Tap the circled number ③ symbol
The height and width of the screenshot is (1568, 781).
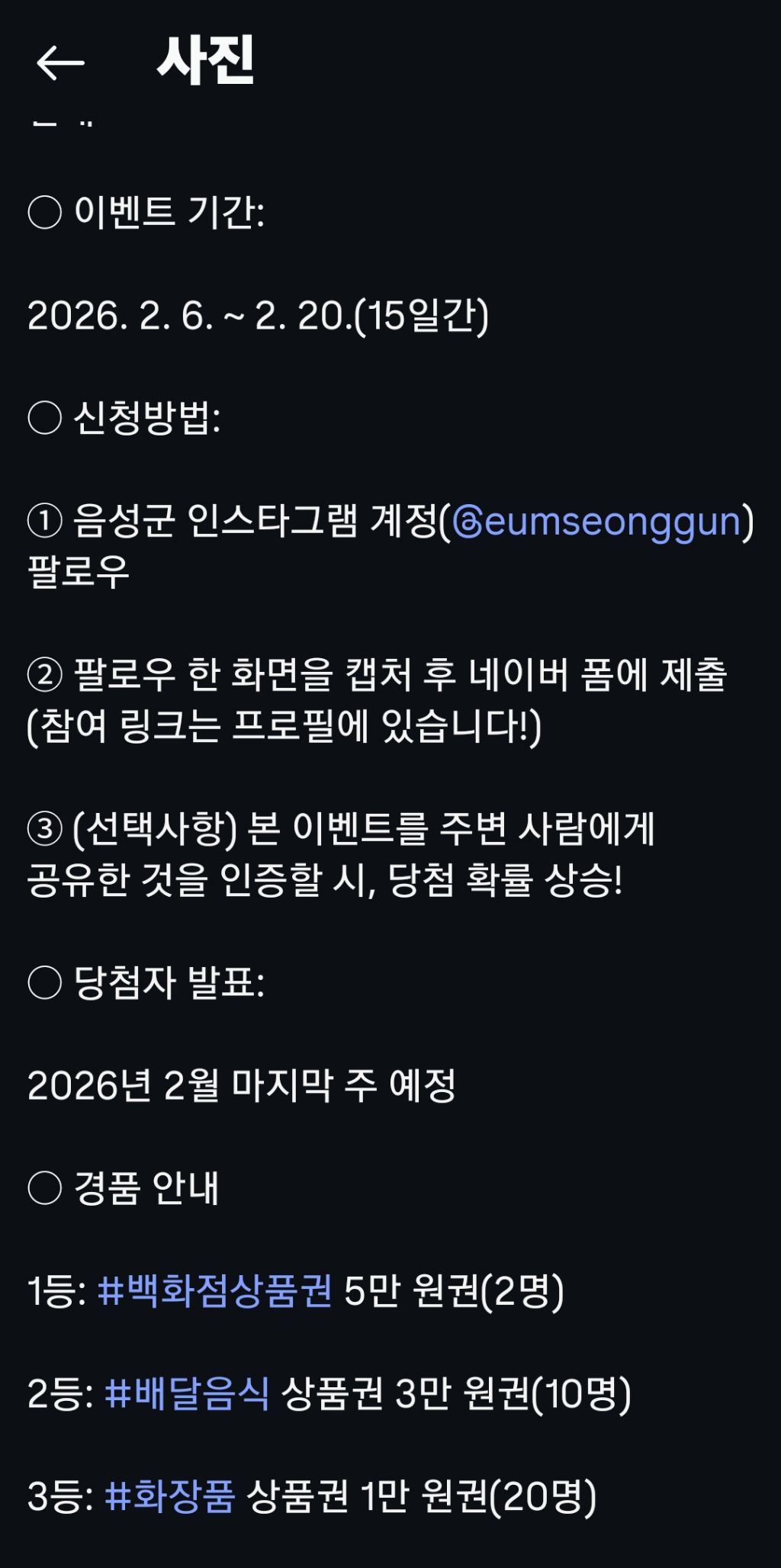[44, 830]
